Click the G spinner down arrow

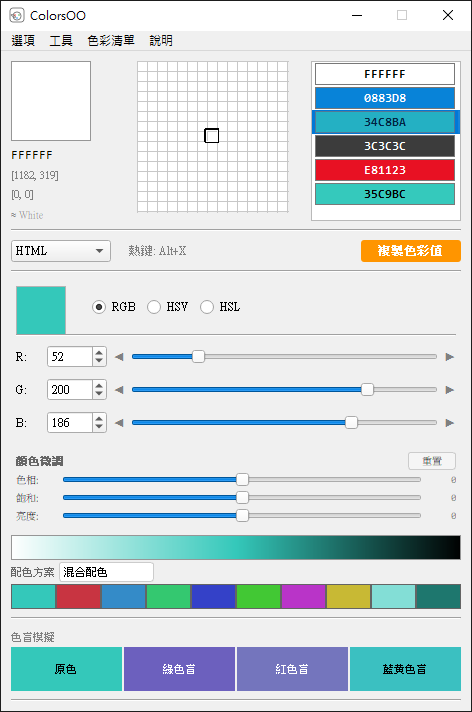pos(99,395)
